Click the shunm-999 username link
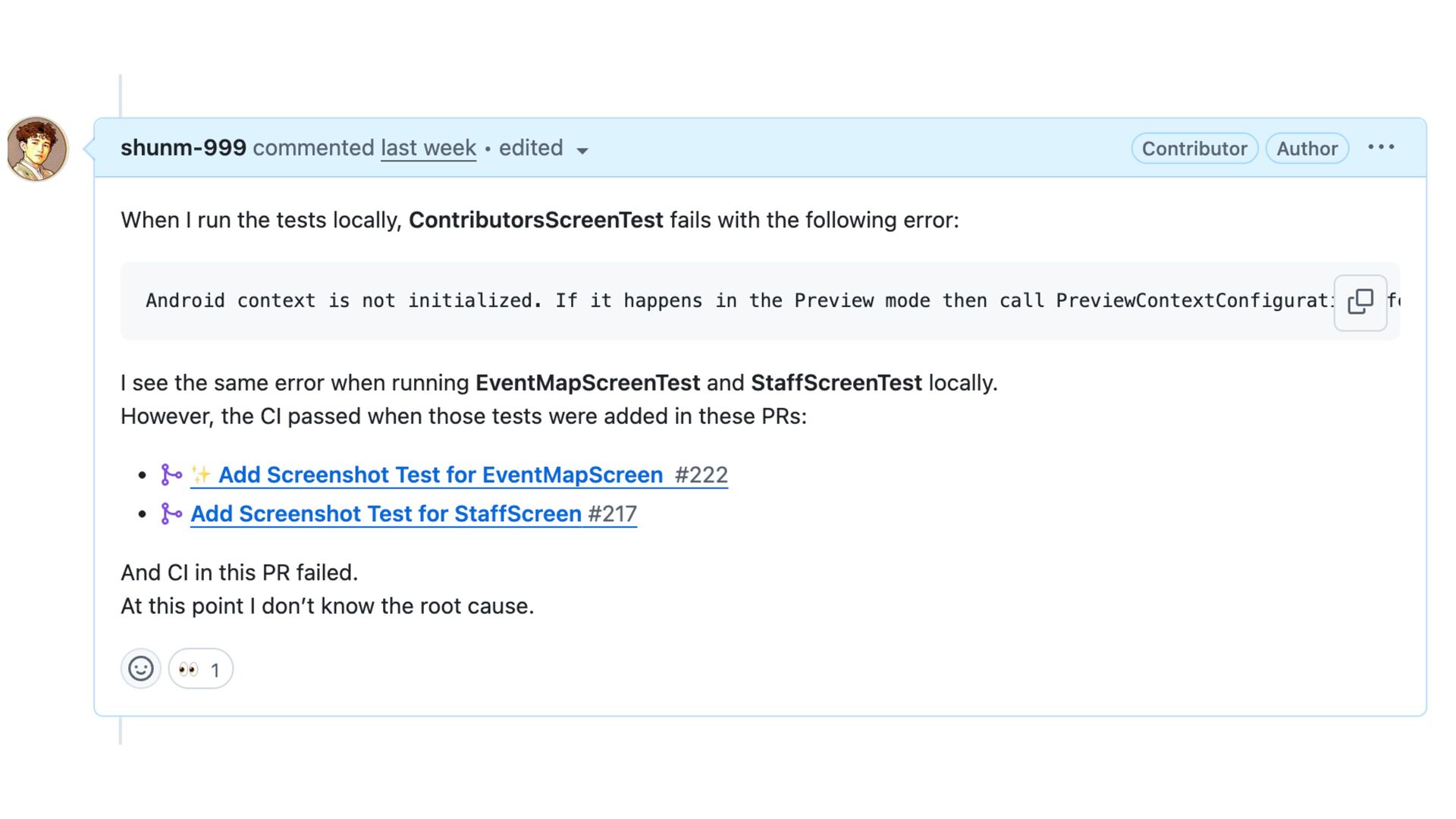 point(184,148)
